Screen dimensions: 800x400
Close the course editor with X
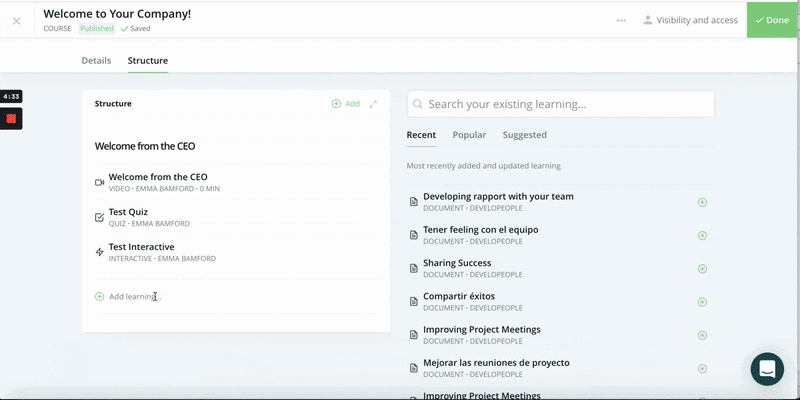[x=16, y=21]
